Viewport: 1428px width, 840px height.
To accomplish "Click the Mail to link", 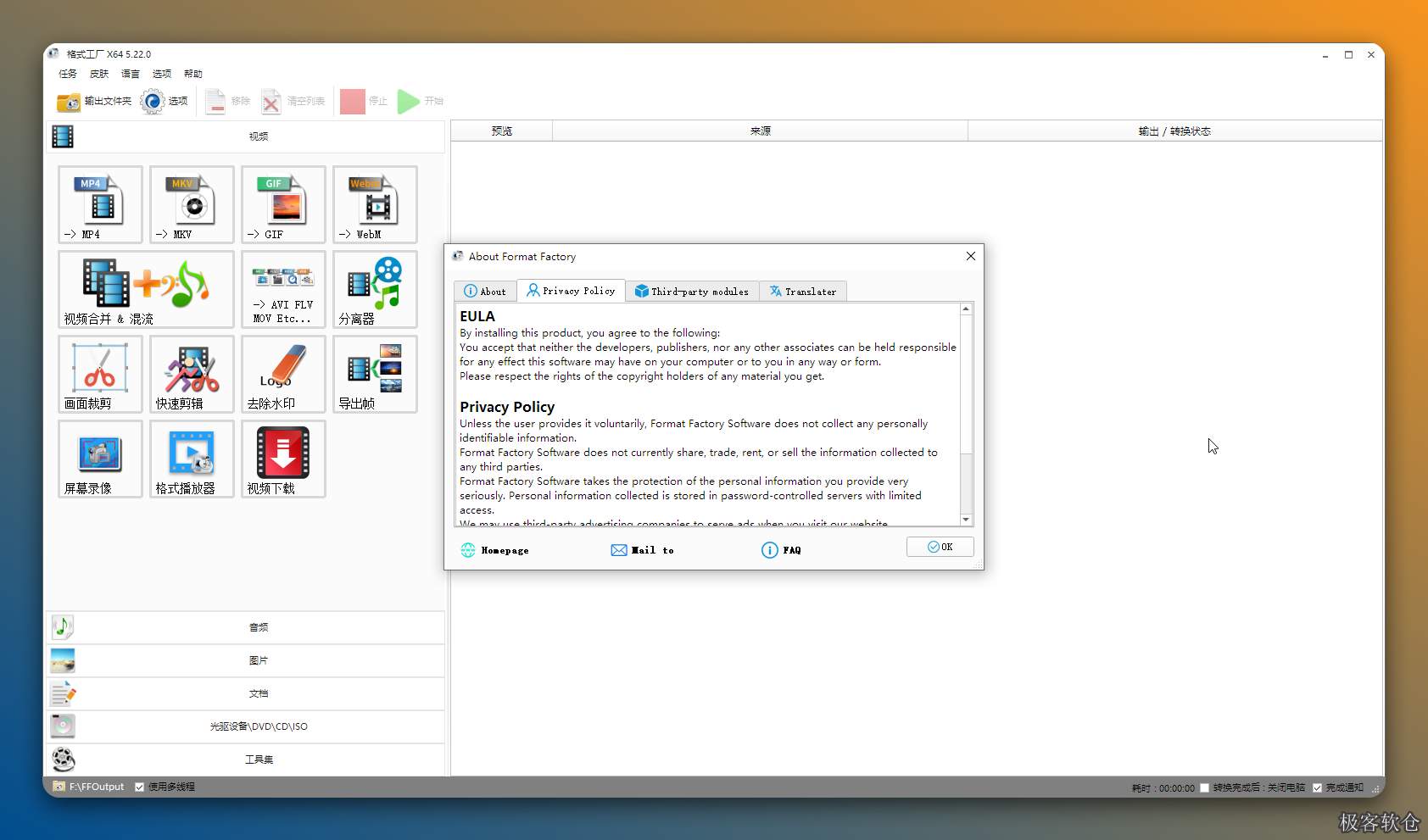I will click(x=643, y=550).
